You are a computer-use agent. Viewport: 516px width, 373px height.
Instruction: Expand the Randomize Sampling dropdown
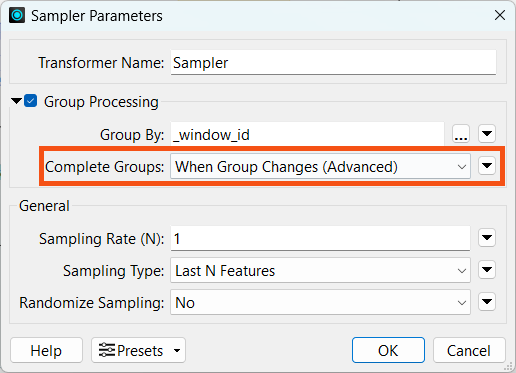click(x=320, y=302)
